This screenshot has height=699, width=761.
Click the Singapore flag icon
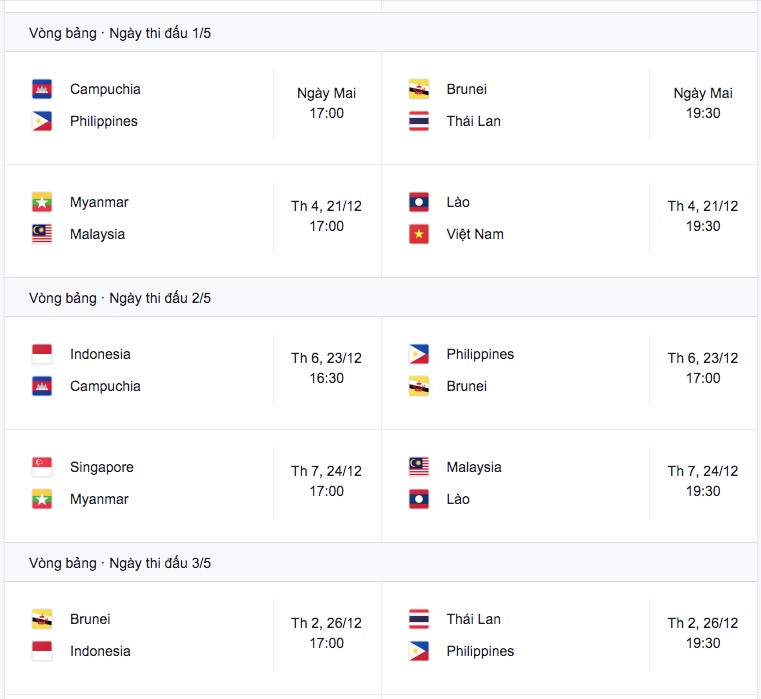pyautogui.click(x=42, y=467)
